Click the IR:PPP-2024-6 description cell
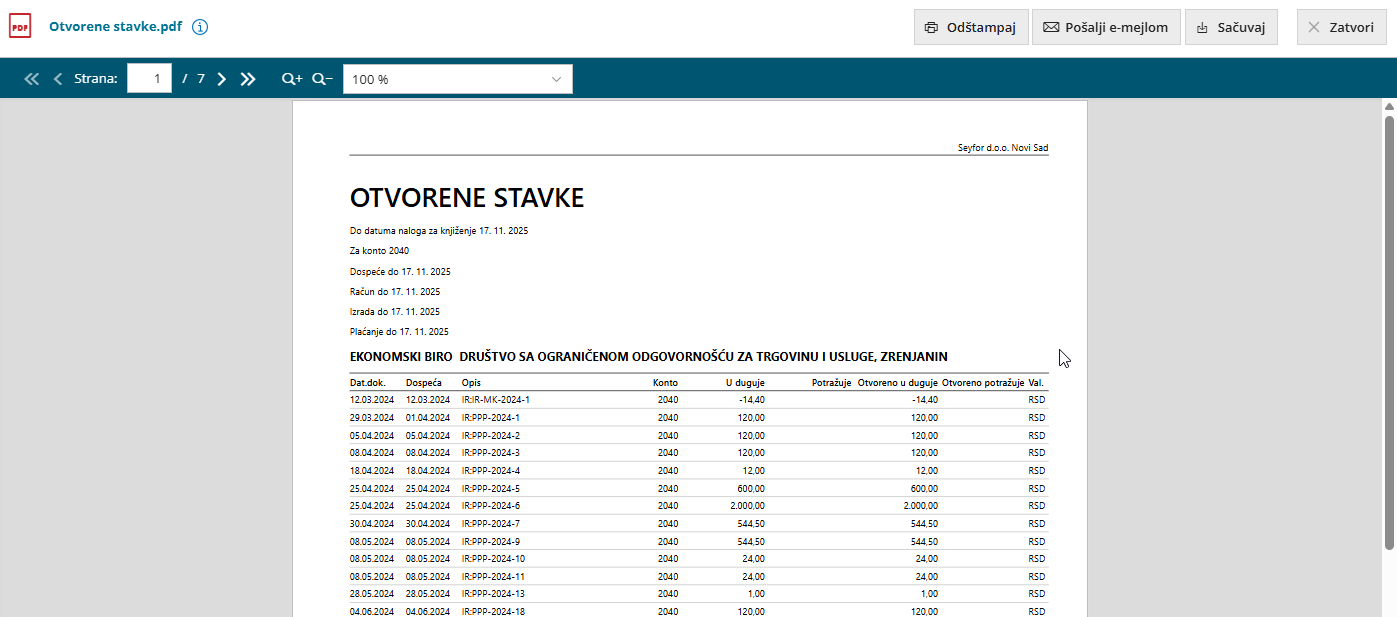The width and height of the screenshot is (1397, 617). [x=491, y=506]
